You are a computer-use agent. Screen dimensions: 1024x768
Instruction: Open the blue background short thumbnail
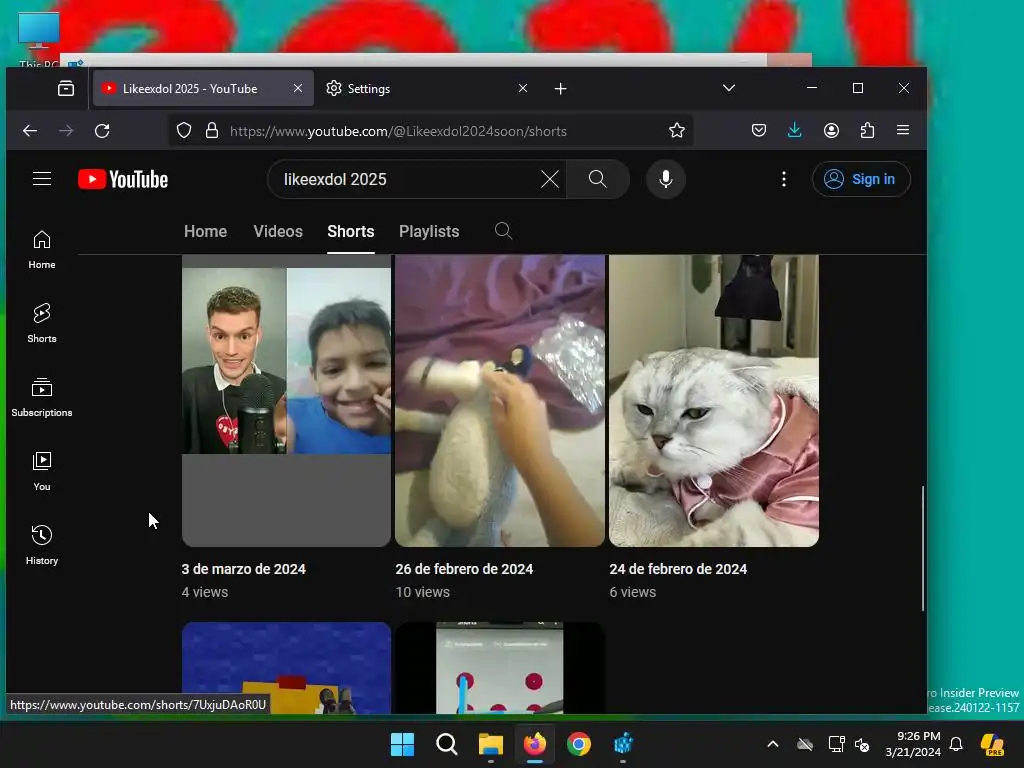pyautogui.click(x=286, y=668)
